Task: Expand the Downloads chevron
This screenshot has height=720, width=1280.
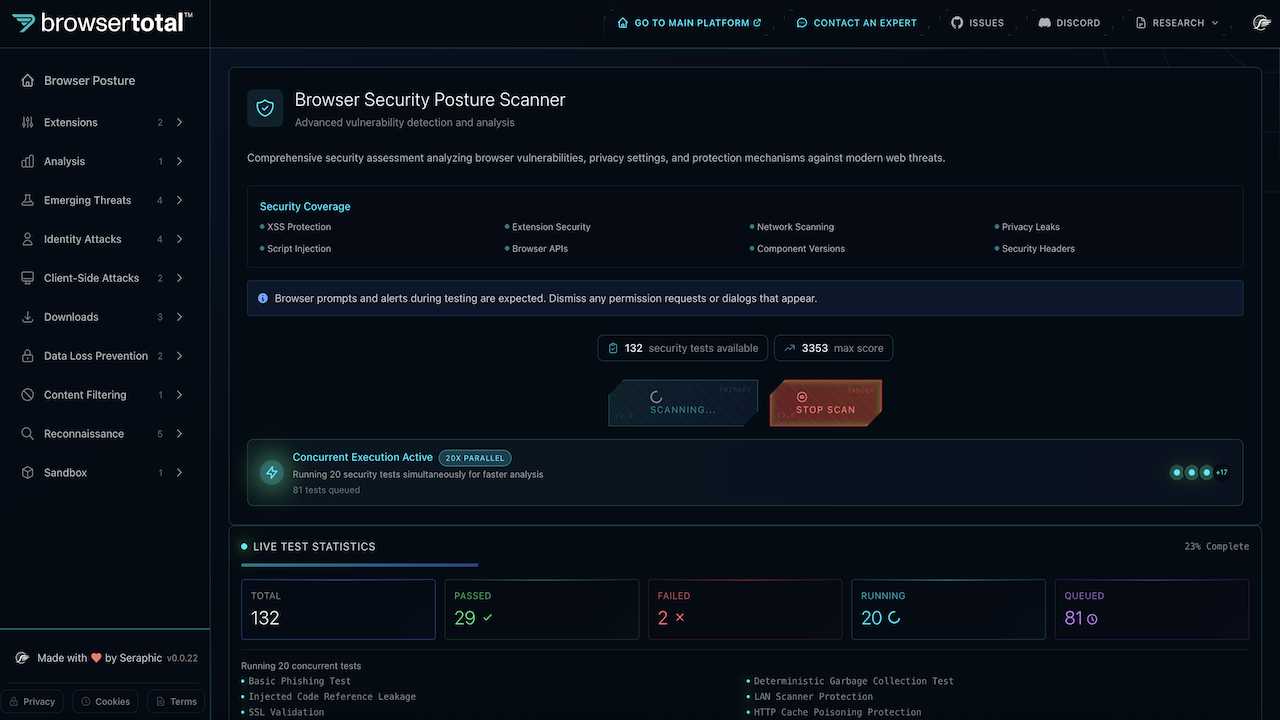Action: 180,317
